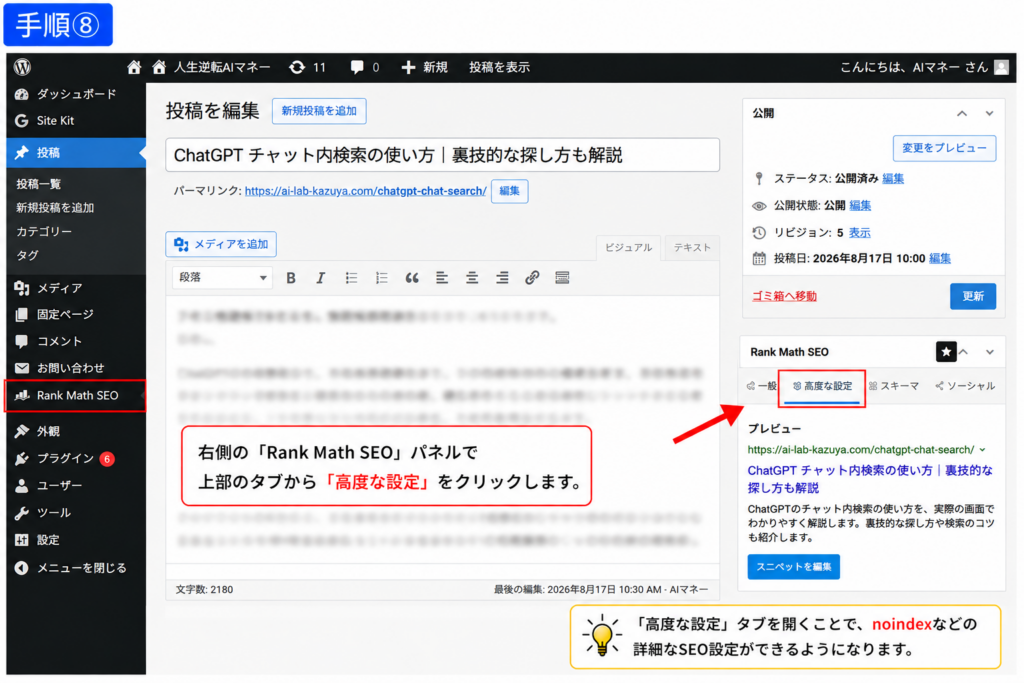Open the スキーマ tab in Rank Math
Viewport: 1024px width, 683px height.
(894, 387)
